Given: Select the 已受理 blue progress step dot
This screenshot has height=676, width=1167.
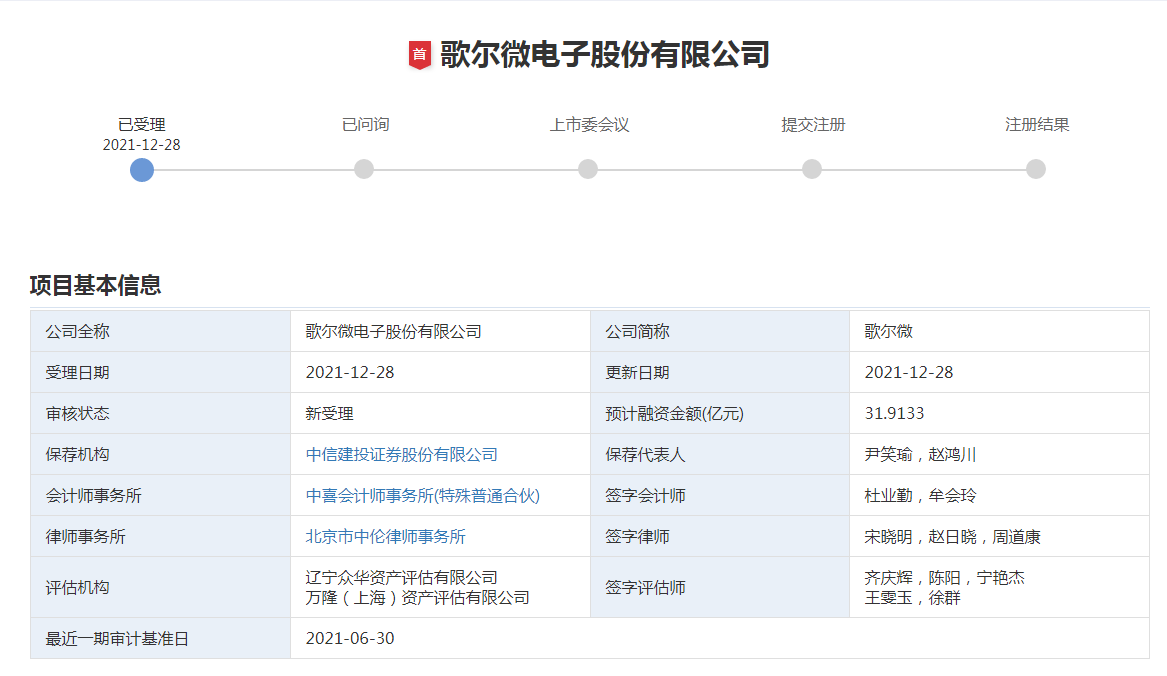Looking at the screenshot, I should coord(142,169).
